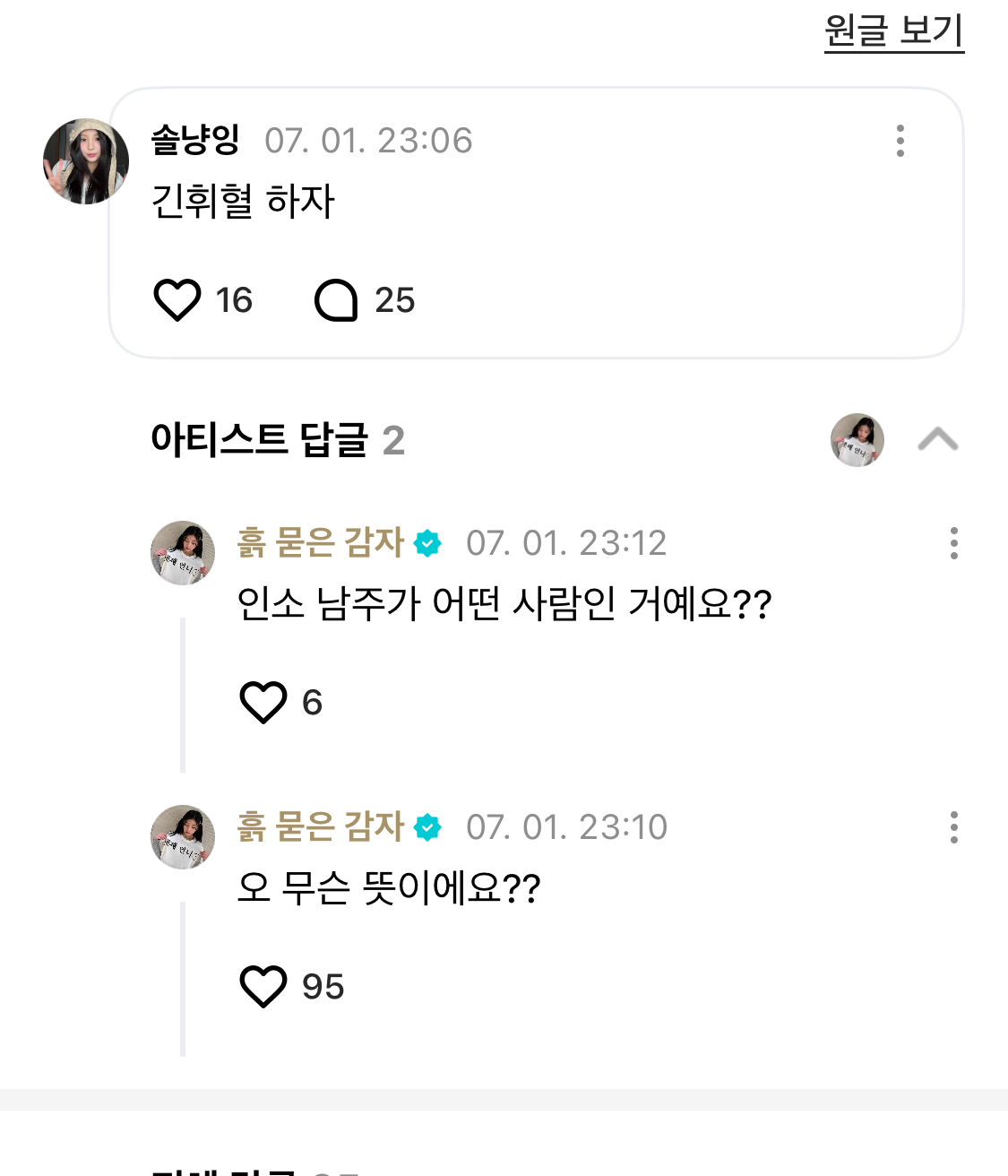Tap the avatar on the 23:10 reply
This screenshot has width=1008, height=1176.
tap(183, 837)
